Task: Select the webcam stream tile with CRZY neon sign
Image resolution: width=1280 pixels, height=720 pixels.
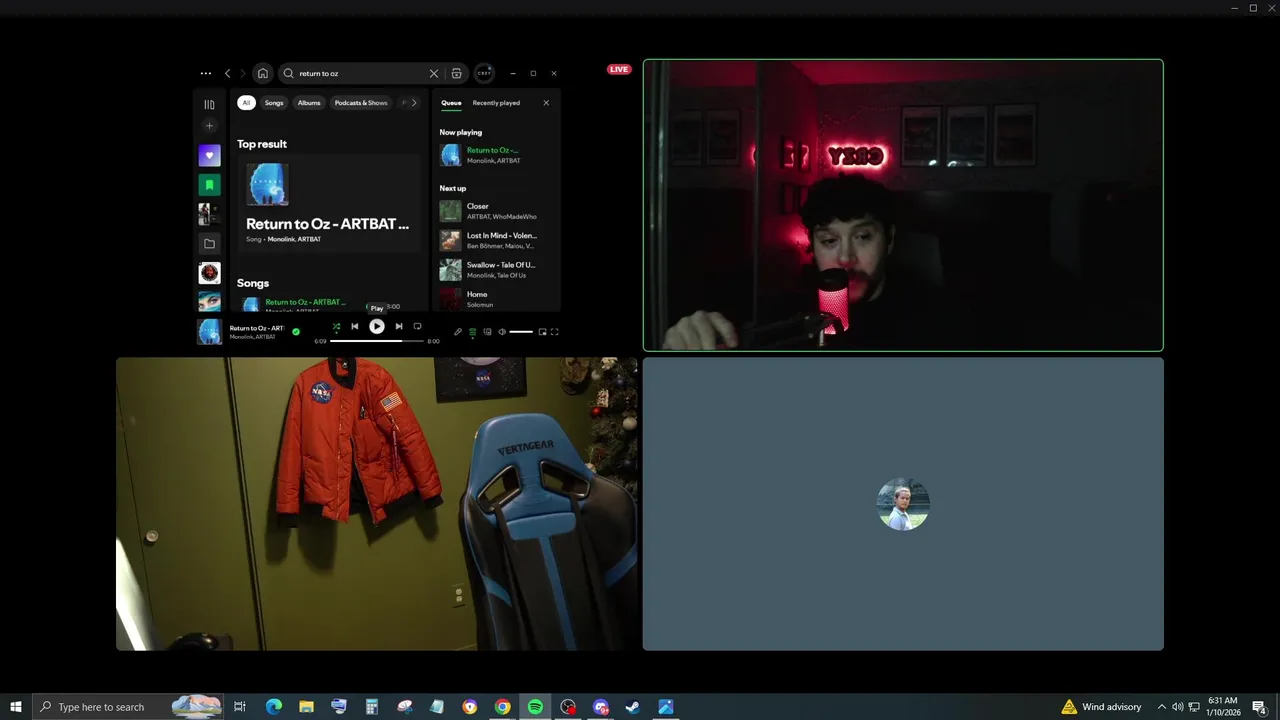Action: coord(903,205)
